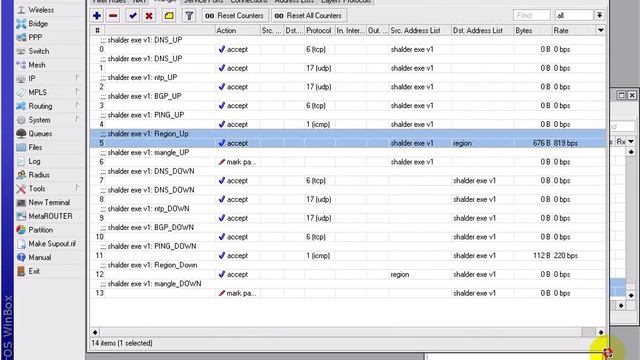Select comment 'shalder exe v1: ntp_DOWN'
Screen dimensions: 640x360
pyautogui.click(x=149, y=209)
